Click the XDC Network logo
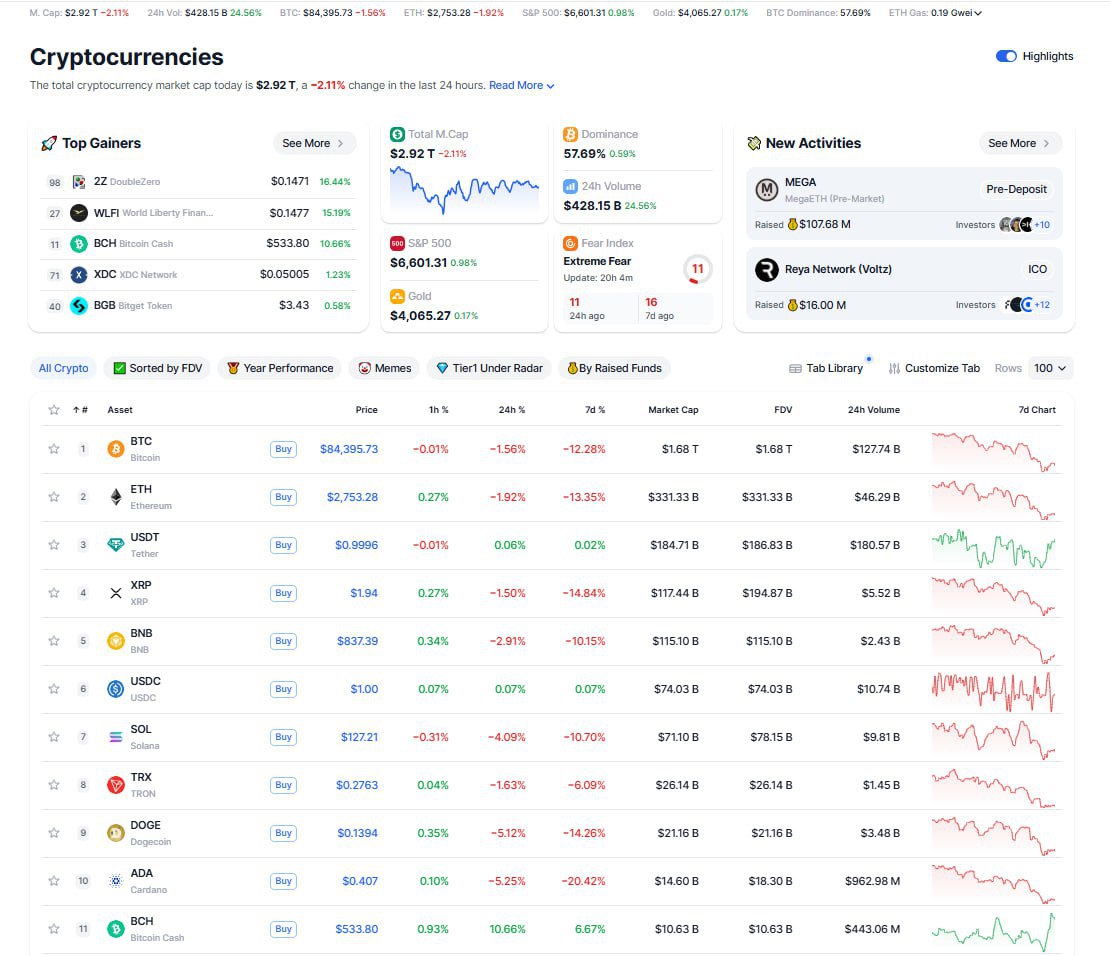The width and height of the screenshot is (1110, 956). [79, 275]
